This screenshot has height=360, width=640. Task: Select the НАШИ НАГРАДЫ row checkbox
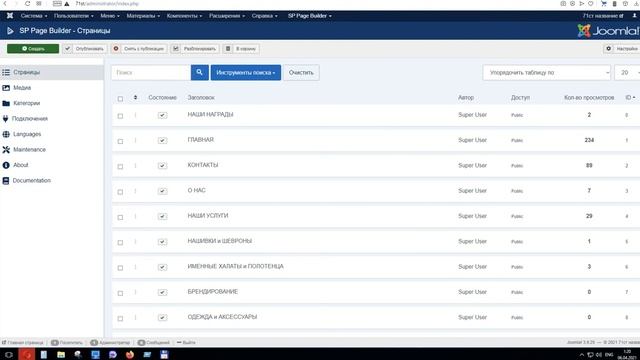[120, 116]
